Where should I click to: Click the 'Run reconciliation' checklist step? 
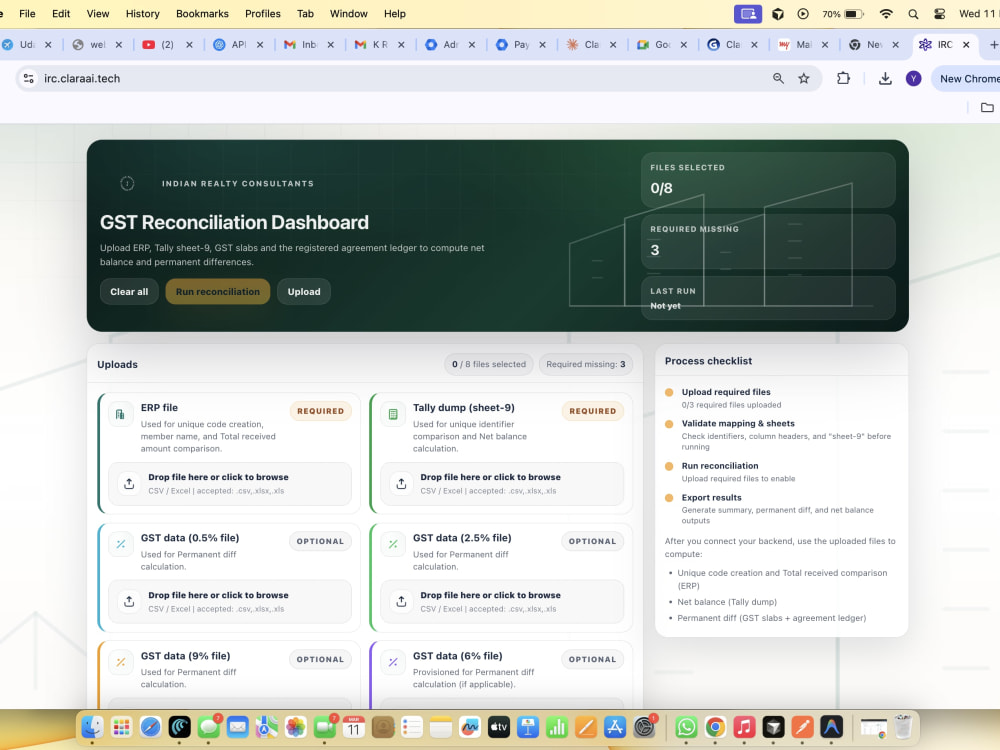coord(720,466)
